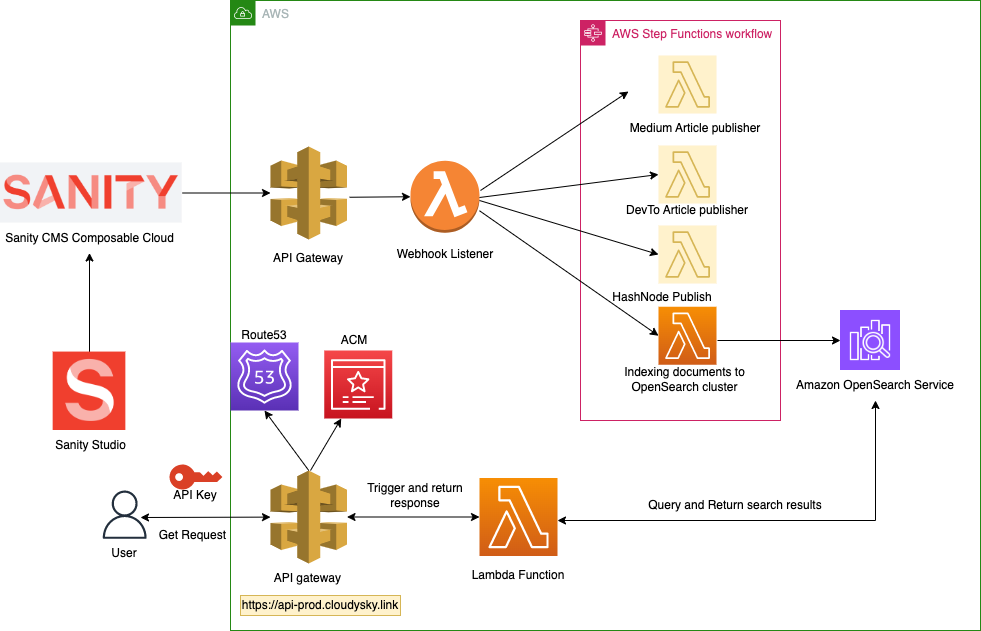Select the AWS Step Functions workflow title text

pos(691,33)
